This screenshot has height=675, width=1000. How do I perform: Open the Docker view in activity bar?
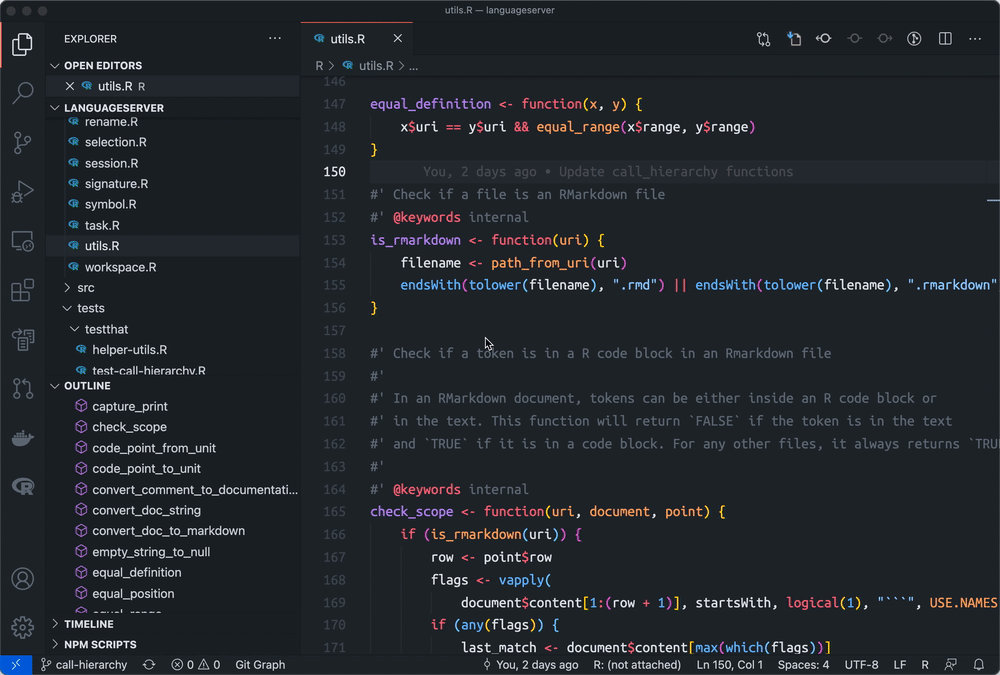tap(22, 438)
